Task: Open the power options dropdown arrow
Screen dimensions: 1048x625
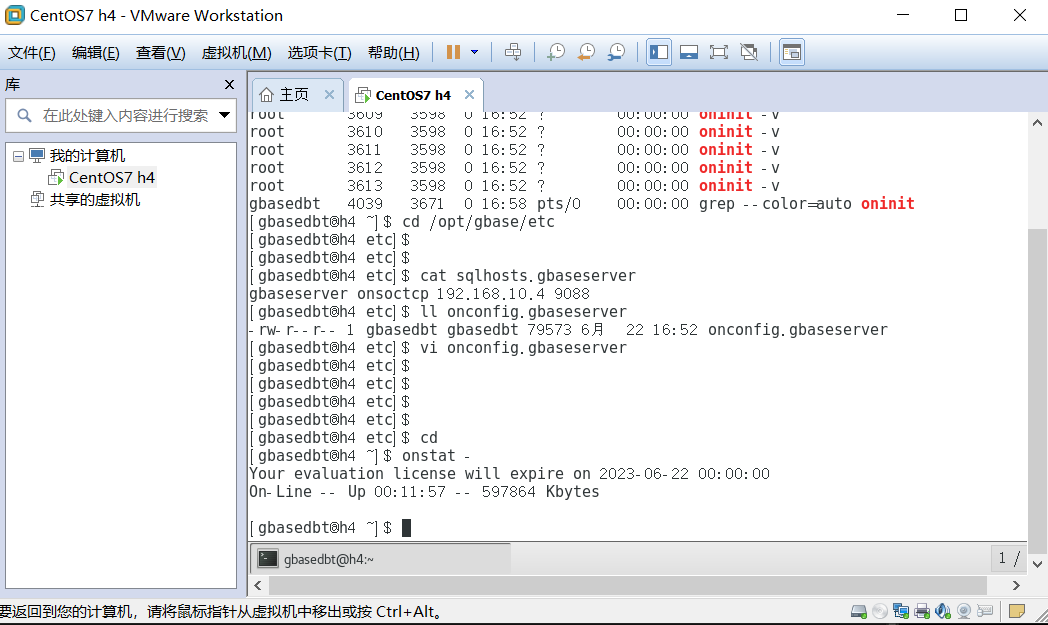Action: coord(475,52)
